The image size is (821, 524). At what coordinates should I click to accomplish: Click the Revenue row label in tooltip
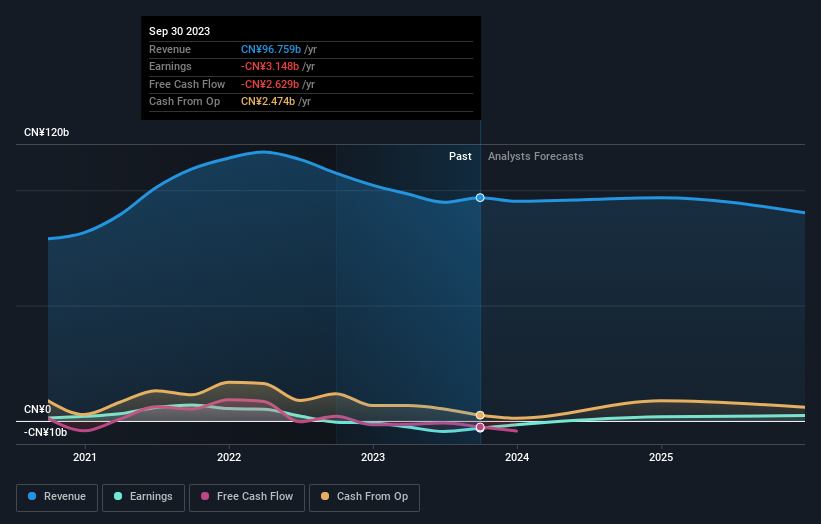point(170,49)
